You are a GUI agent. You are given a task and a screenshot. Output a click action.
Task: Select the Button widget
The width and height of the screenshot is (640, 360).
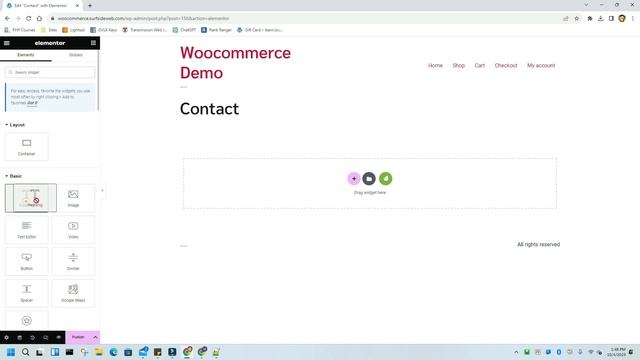27,261
